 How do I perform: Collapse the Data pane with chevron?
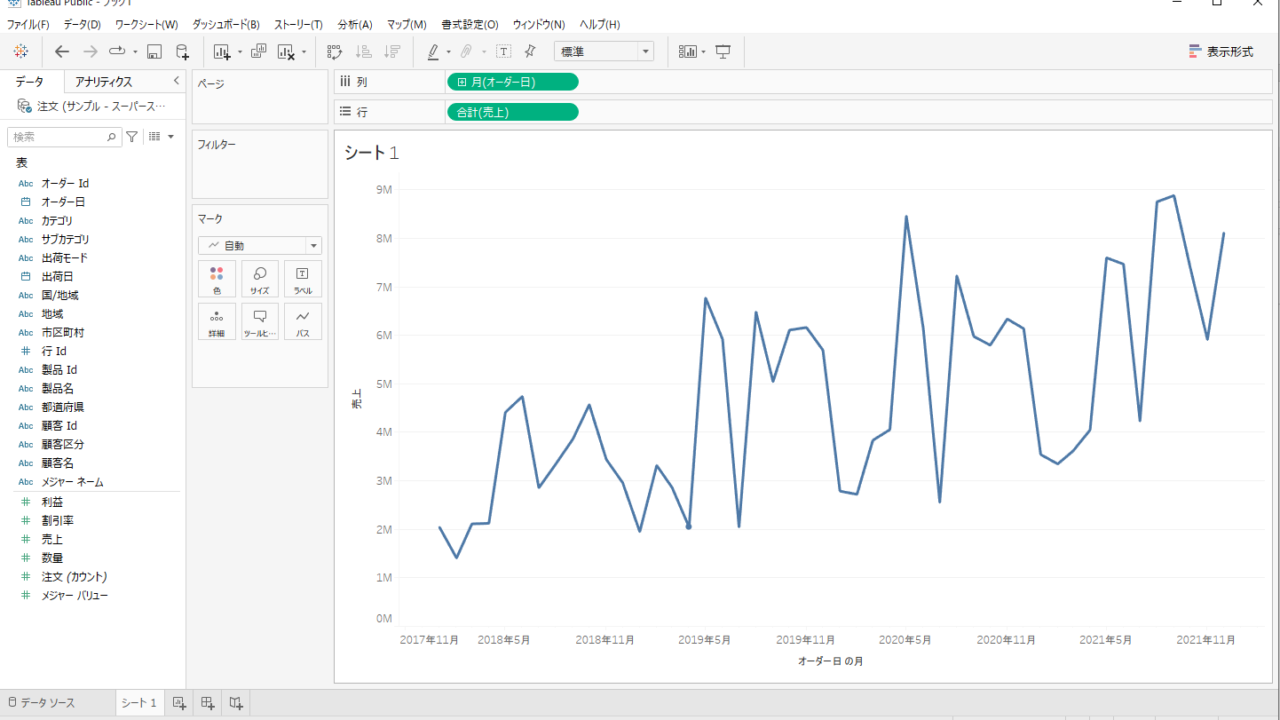pyautogui.click(x=176, y=81)
